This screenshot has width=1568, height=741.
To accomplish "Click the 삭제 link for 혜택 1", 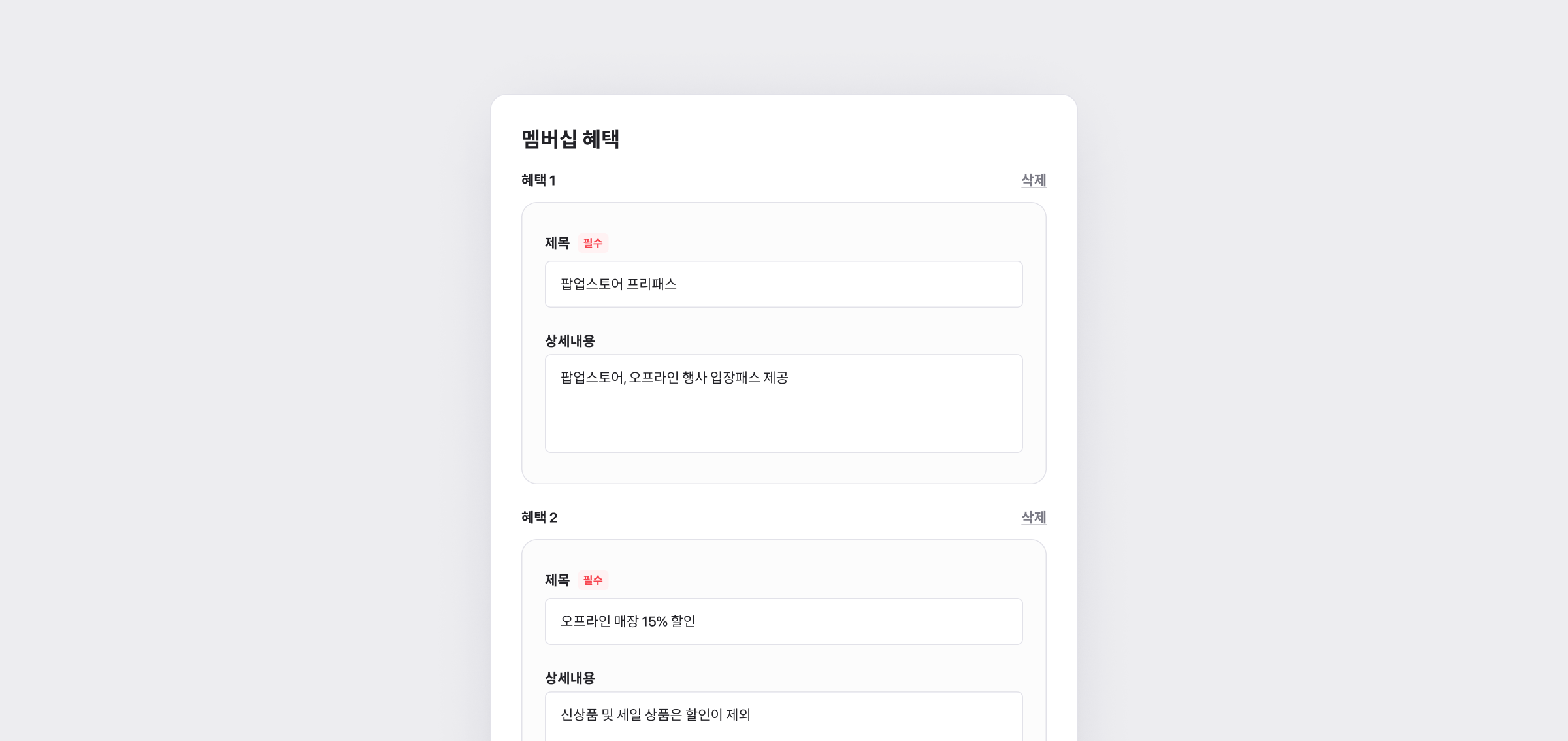I will (1034, 180).
